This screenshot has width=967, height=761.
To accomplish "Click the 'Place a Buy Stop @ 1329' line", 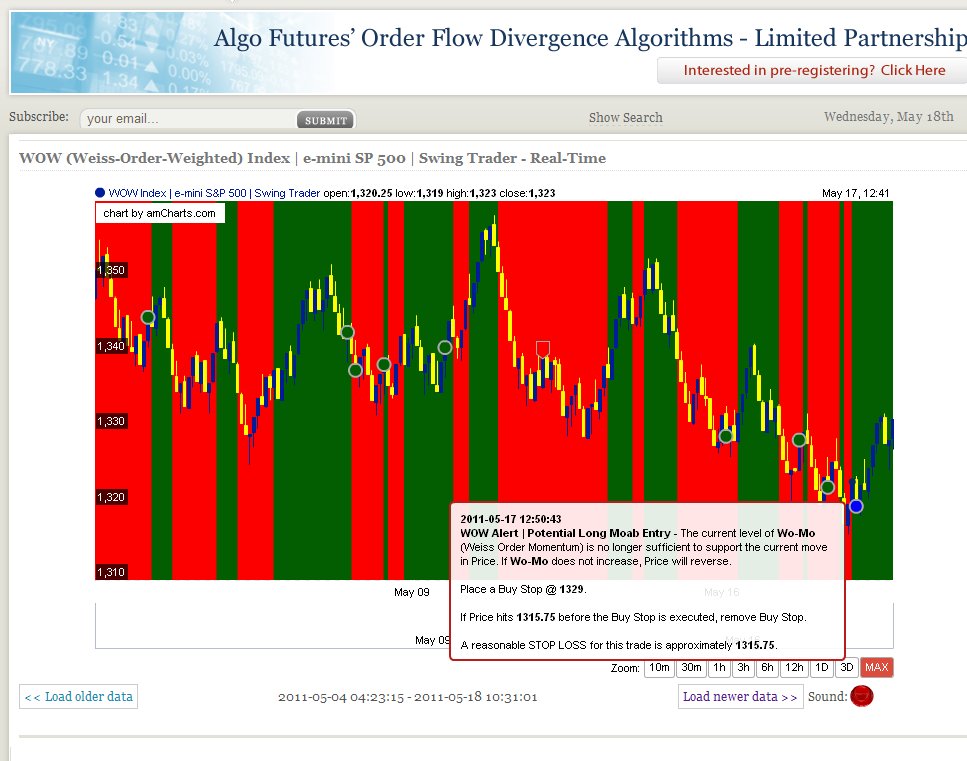I will 523,589.
